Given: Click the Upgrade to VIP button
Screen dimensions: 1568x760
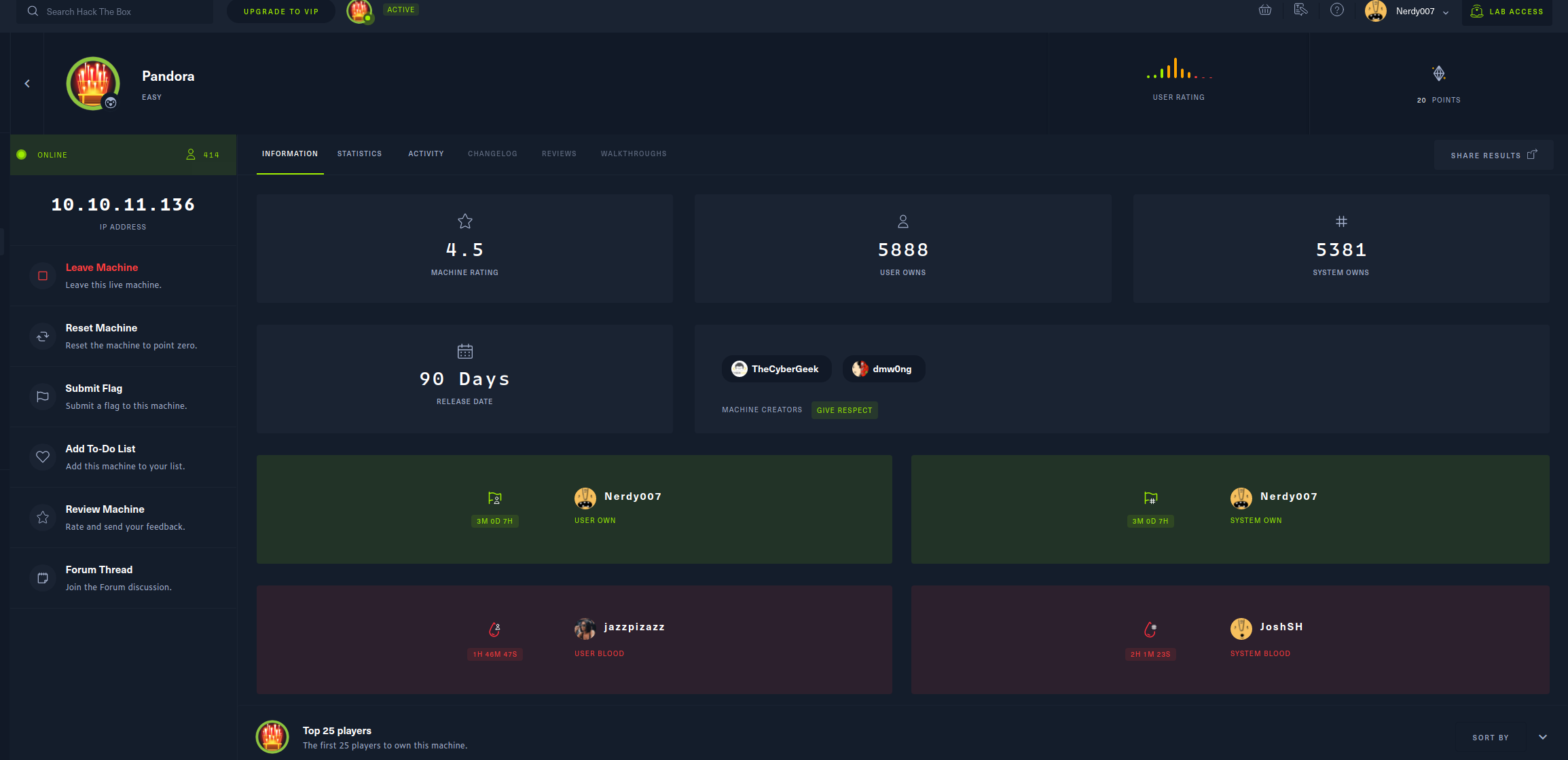Looking at the screenshot, I should [x=281, y=12].
